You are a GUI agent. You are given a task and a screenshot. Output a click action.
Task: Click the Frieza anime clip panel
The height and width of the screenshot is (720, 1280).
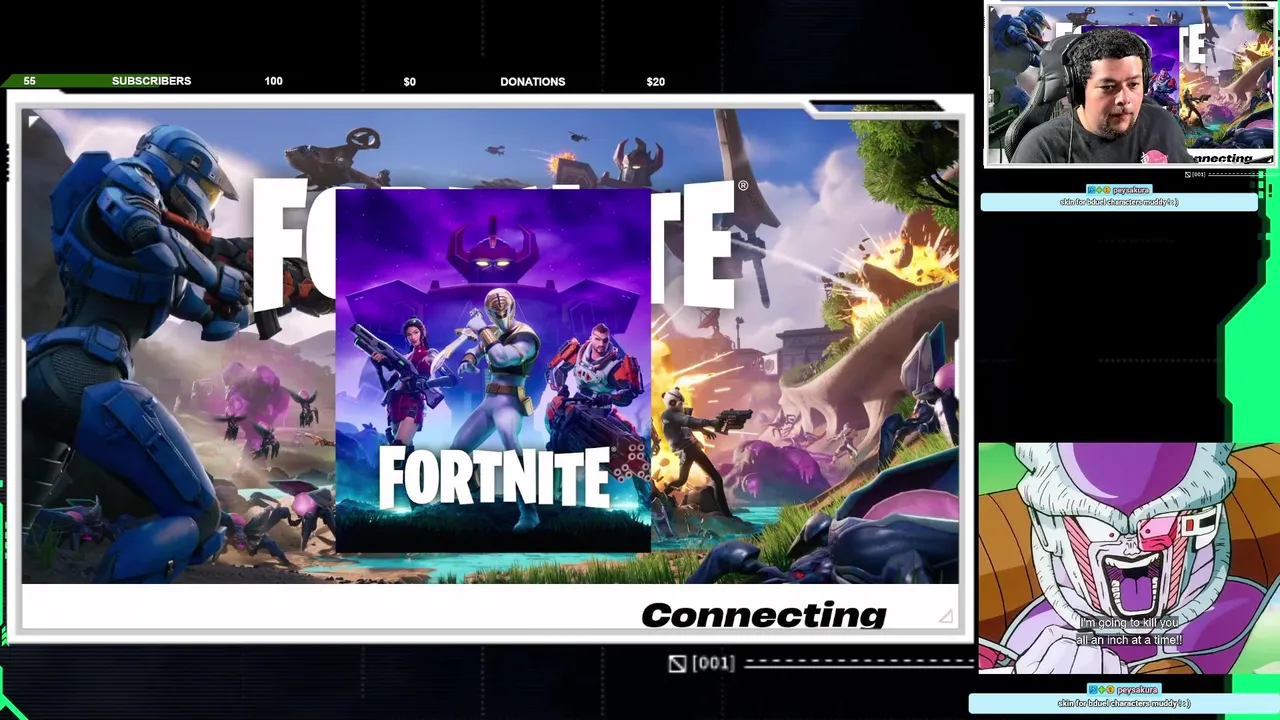tap(1129, 558)
